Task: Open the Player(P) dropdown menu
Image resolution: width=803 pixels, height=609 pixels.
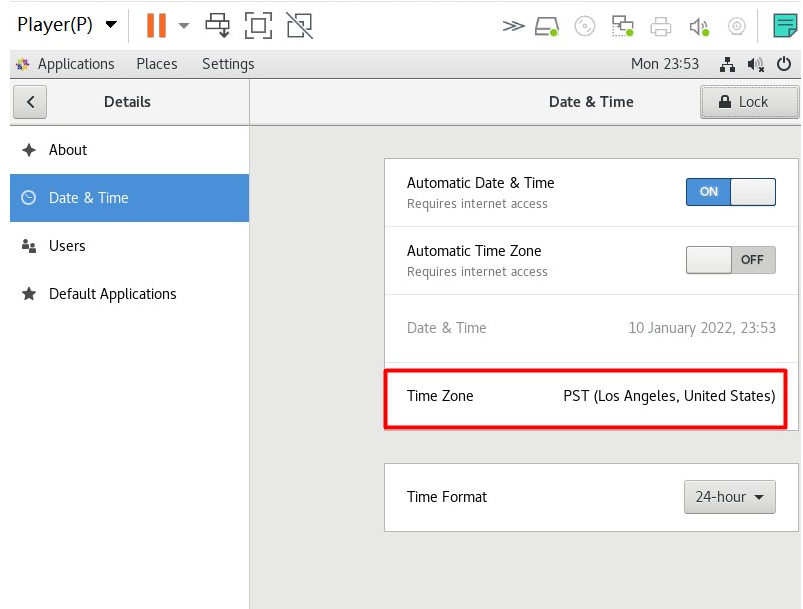Action: pos(67,25)
